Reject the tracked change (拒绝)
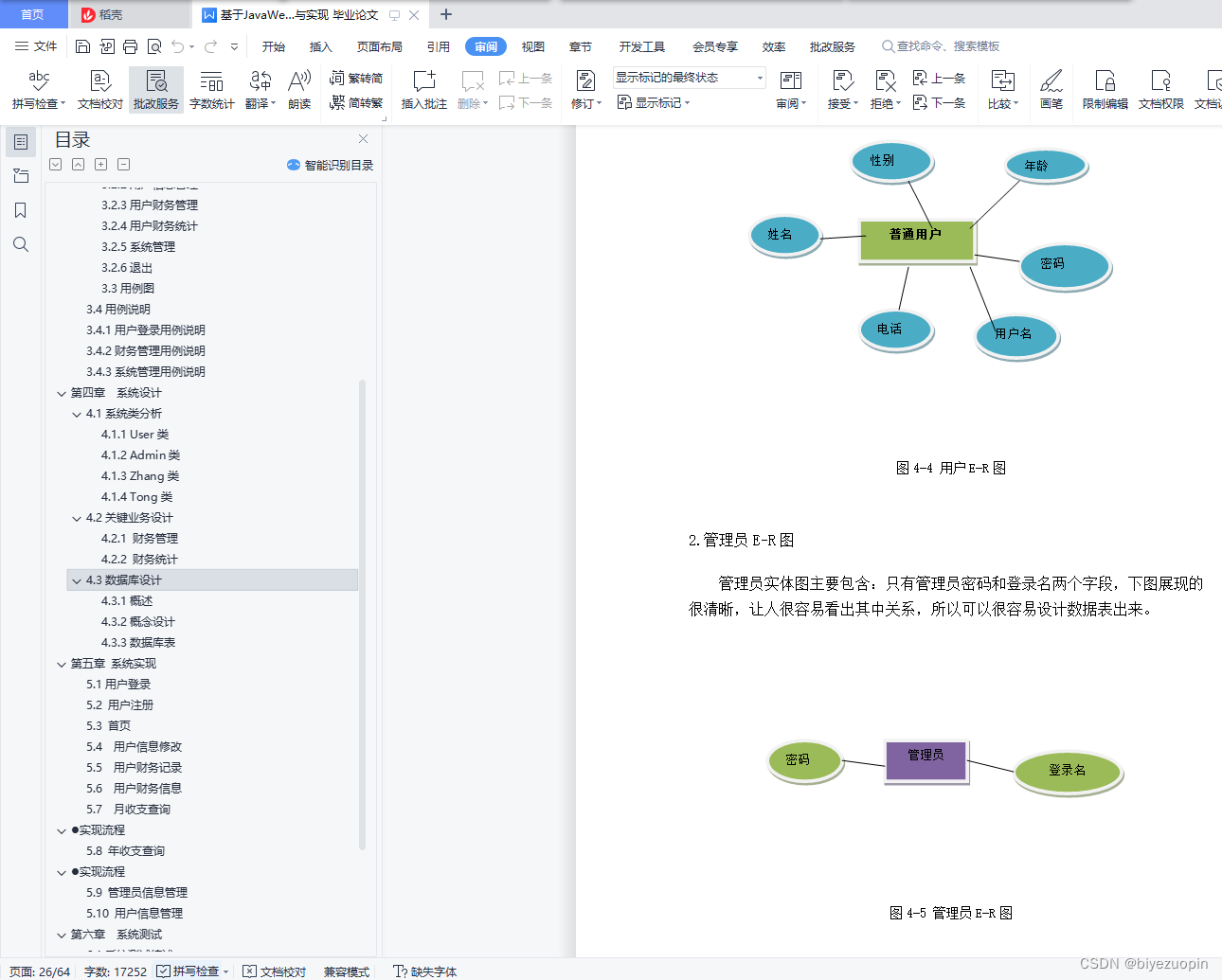The height and width of the screenshot is (980, 1222). (x=886, y=90)
